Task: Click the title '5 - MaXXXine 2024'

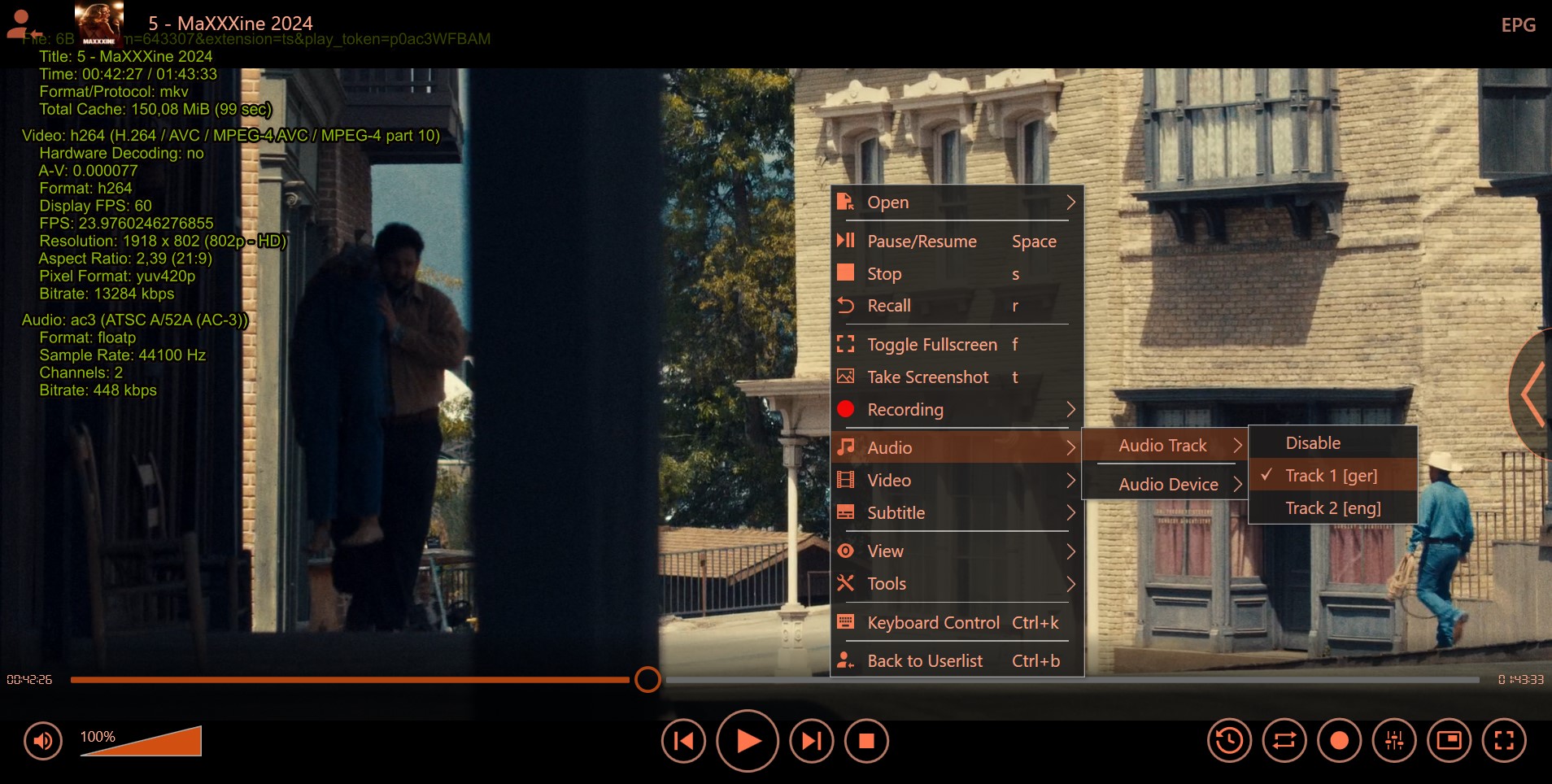Action: (230, 24)
